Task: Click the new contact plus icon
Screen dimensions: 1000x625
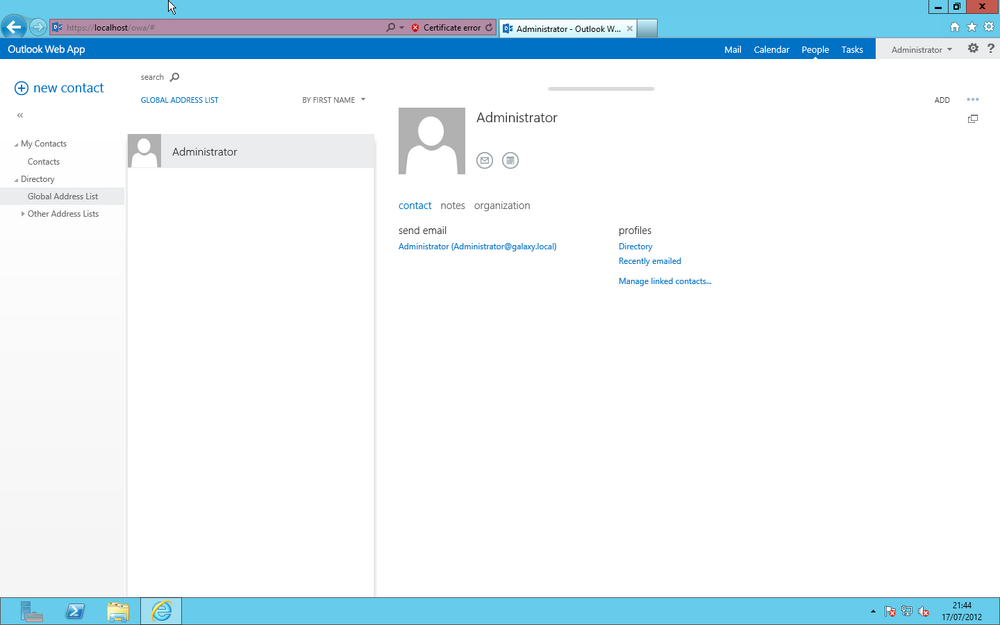Action: pos(21,88)
